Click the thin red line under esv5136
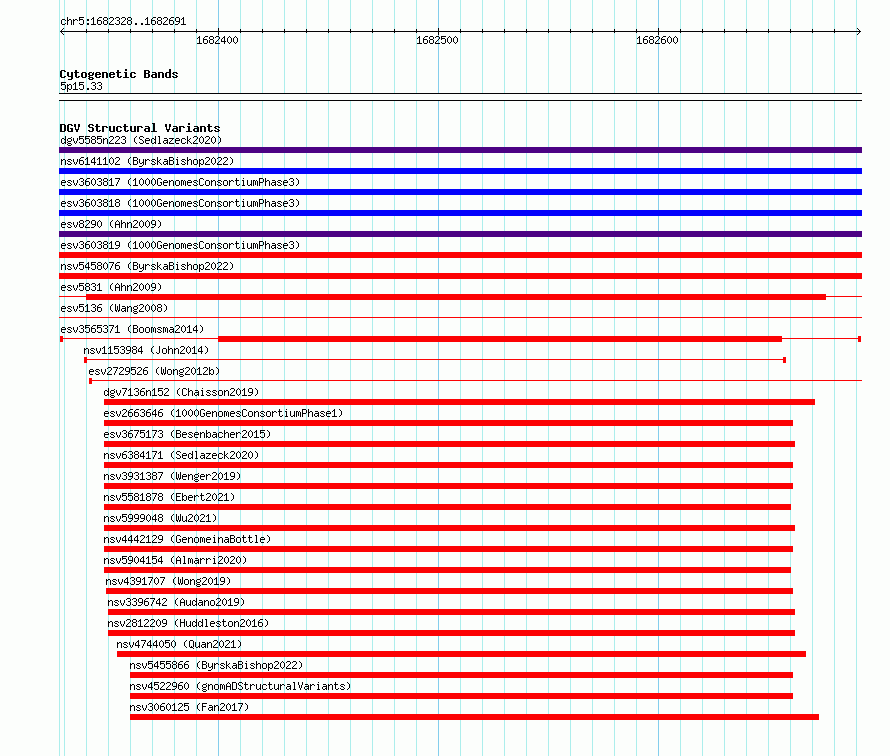This screenshot has width=890, height=756. (460, 317)
